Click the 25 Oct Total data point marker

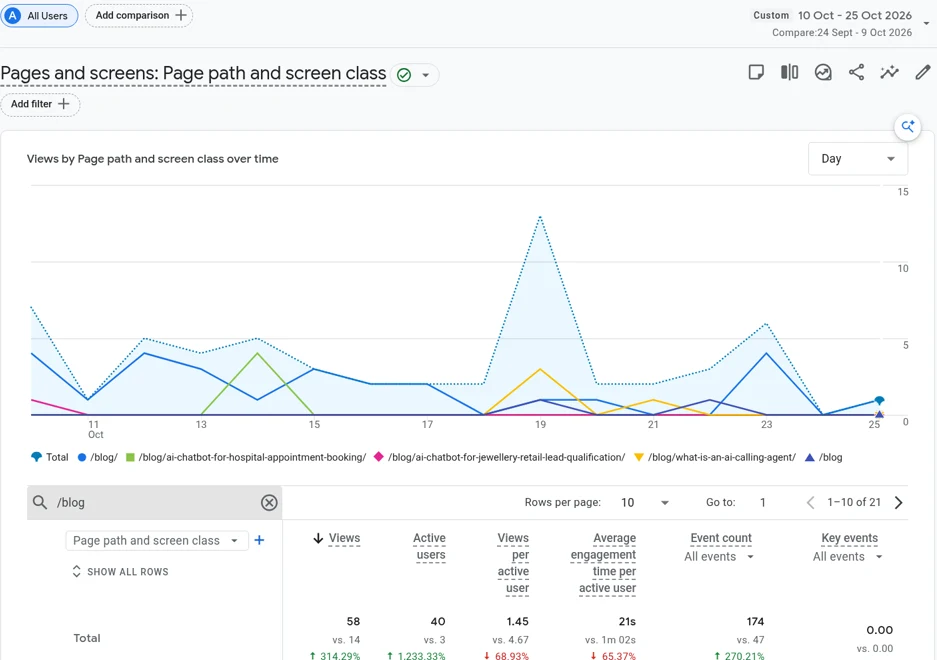click(879, 401)
